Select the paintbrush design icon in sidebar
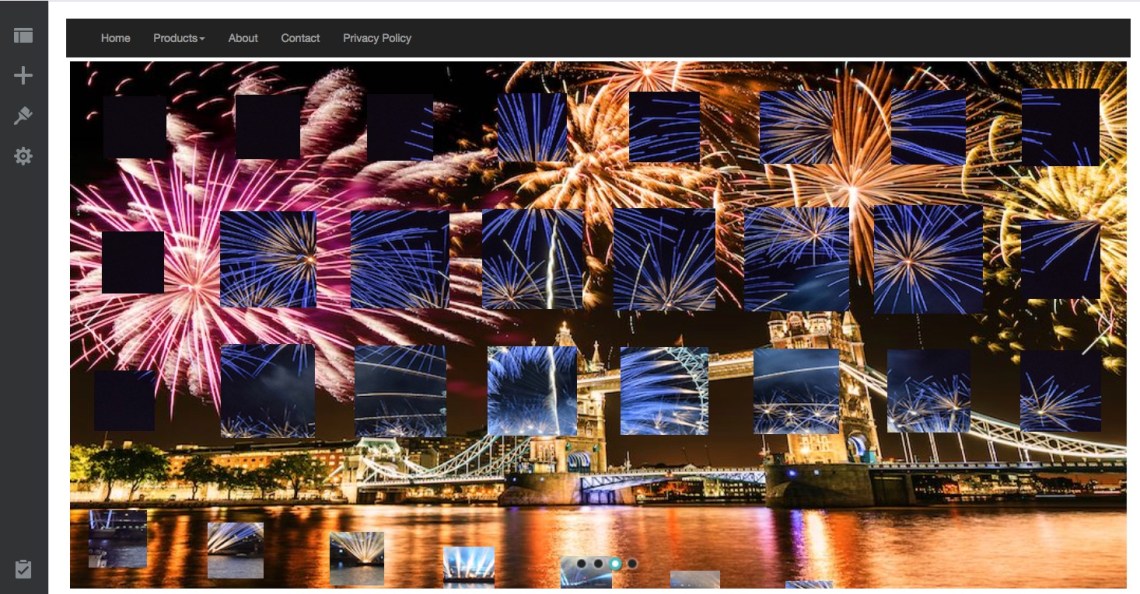The image size is (1140, 594). pyautogui.click(x=23, y=116)
